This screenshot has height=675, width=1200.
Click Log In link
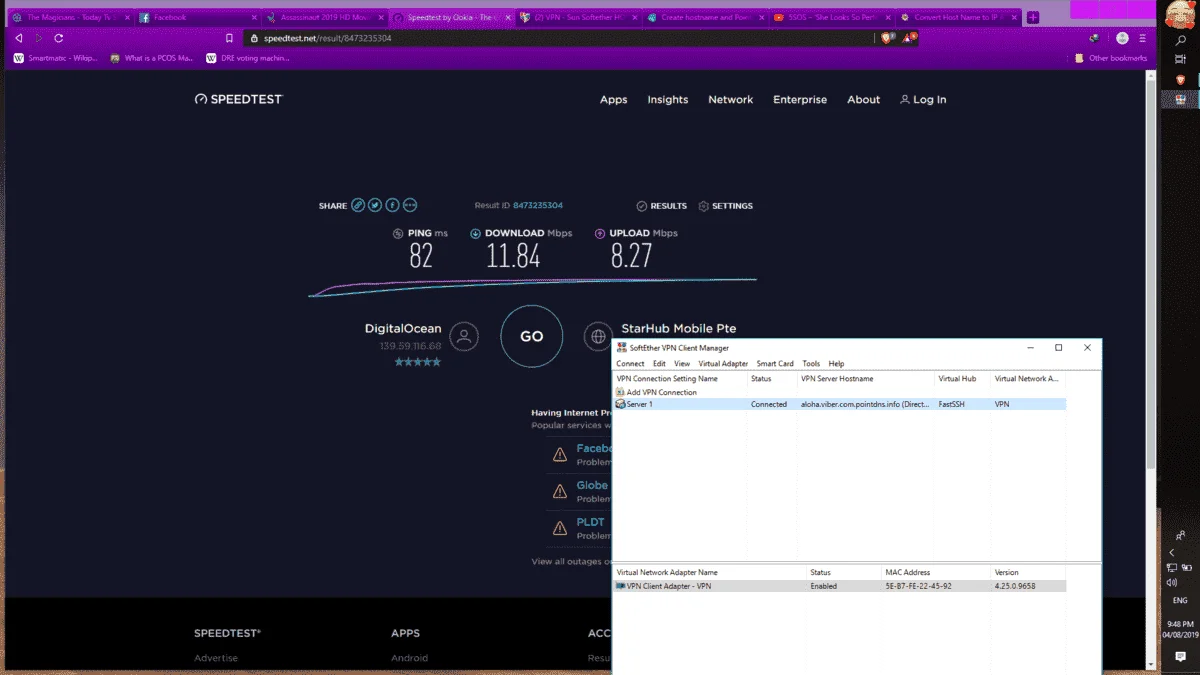(923, 99)
